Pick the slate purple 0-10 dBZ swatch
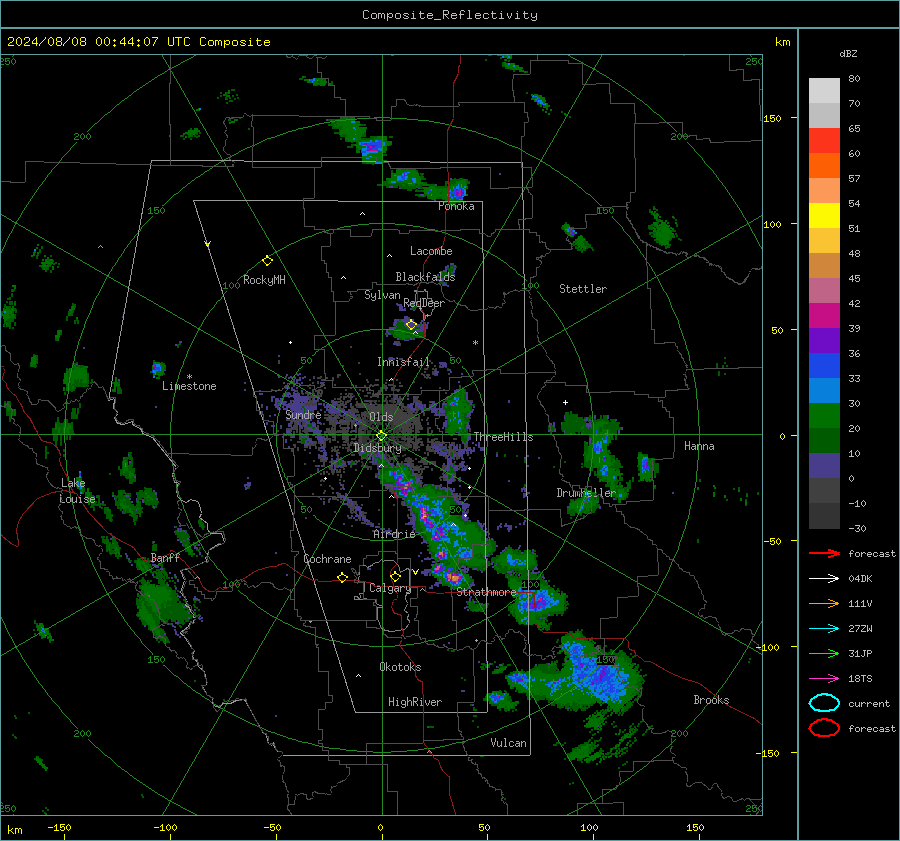 tap(824, 466)
